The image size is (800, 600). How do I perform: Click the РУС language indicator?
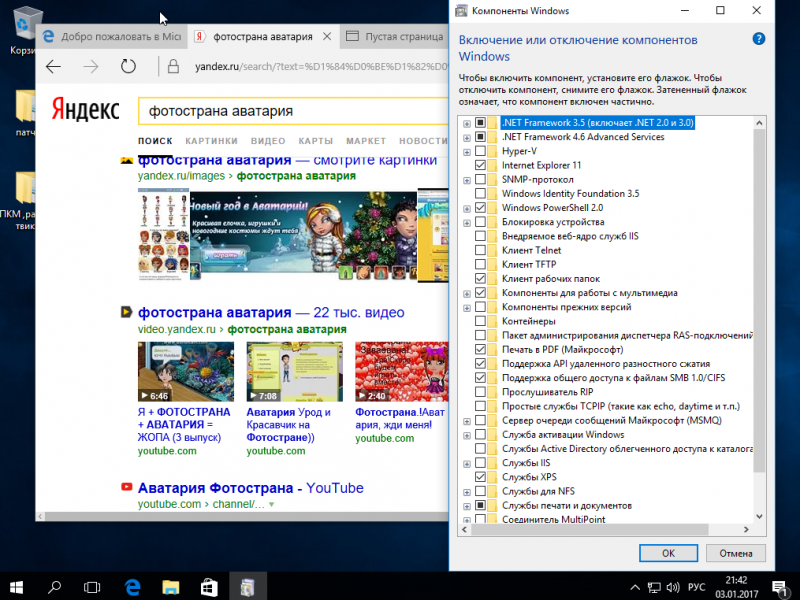(x=696, y=587)
